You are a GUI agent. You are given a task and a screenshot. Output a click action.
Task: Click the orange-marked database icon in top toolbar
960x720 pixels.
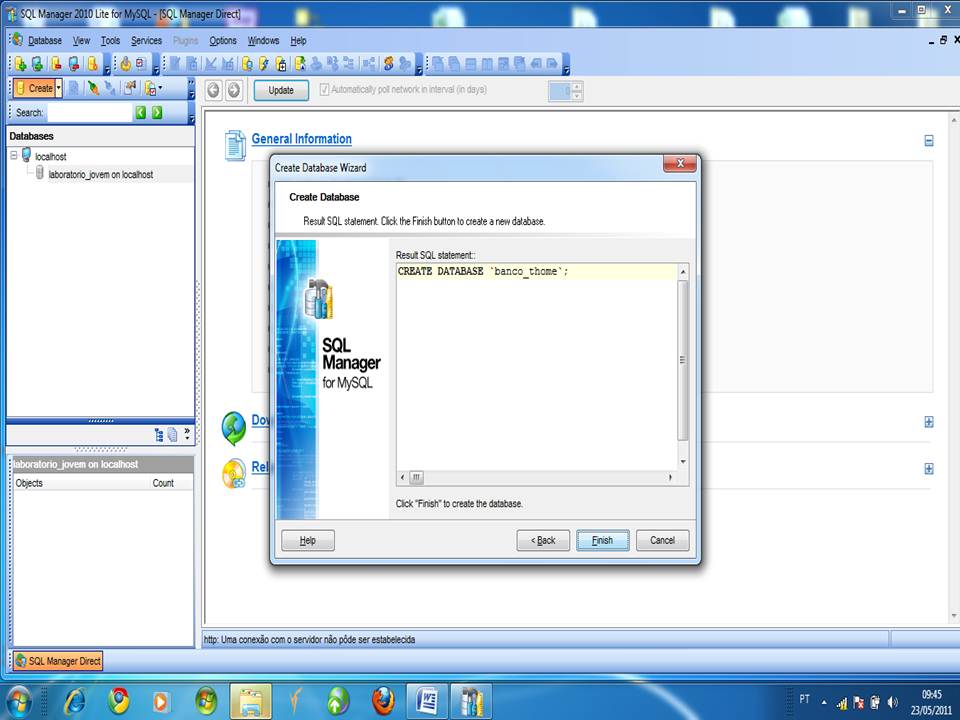coord(92,64)
